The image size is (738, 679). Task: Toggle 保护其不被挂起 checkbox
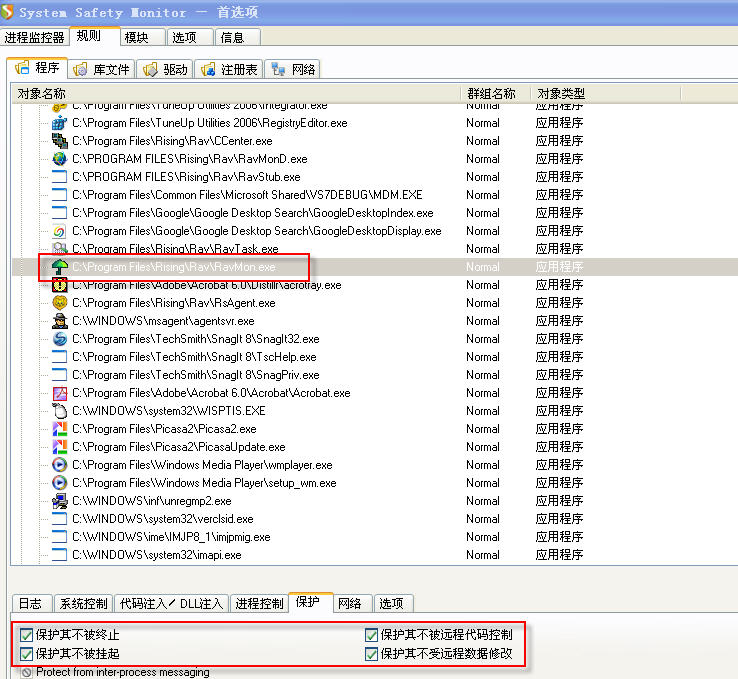click(x=26, y=654)
